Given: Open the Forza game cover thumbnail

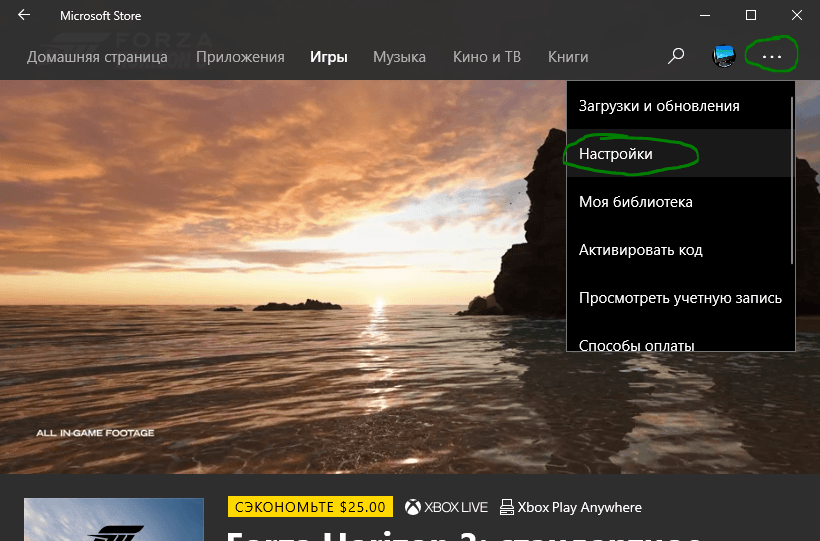Looking at the screenshot, I should 113,519.
